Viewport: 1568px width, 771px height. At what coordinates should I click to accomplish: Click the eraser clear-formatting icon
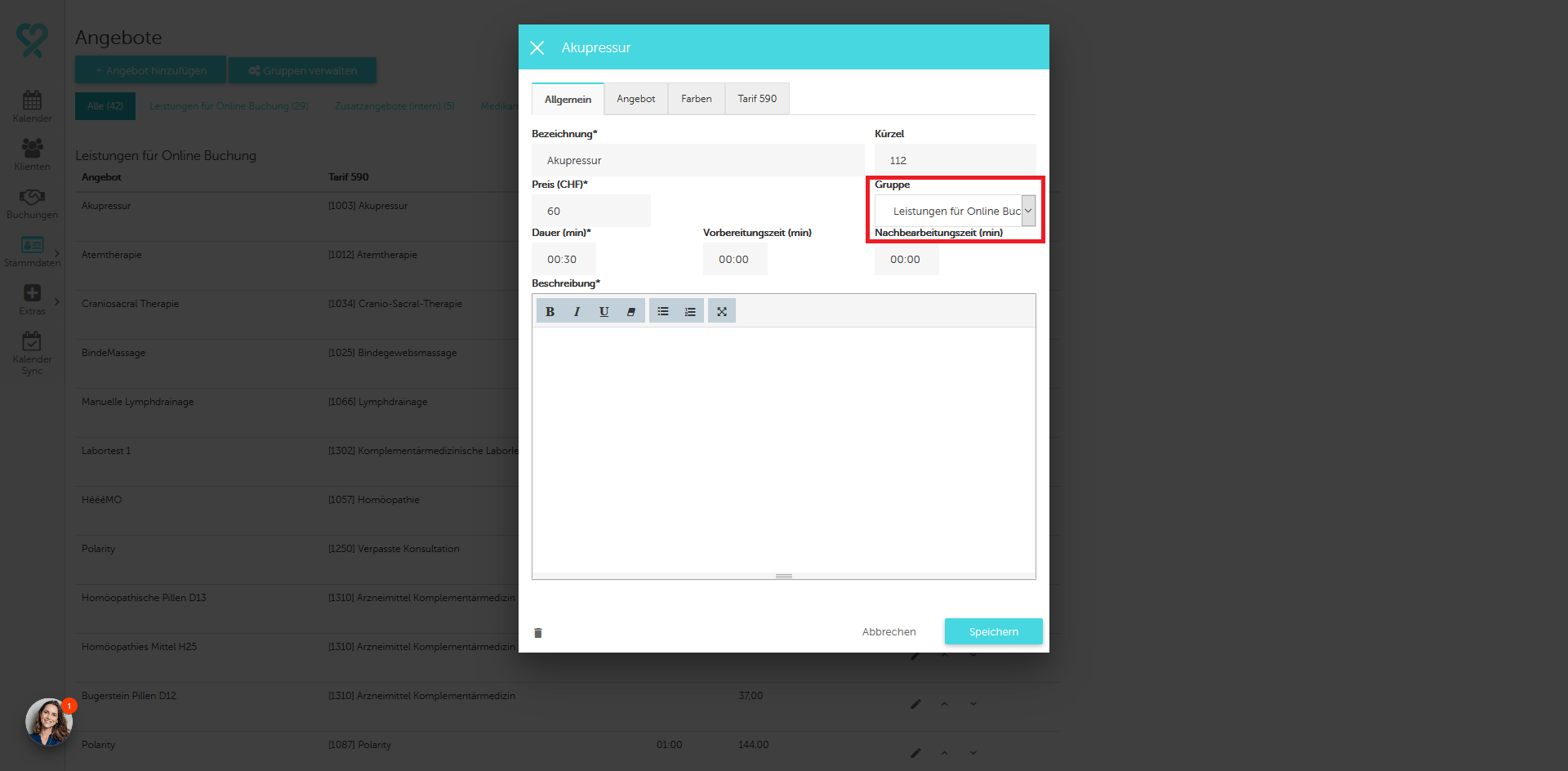pyautogui.click(x=630, y=311)
